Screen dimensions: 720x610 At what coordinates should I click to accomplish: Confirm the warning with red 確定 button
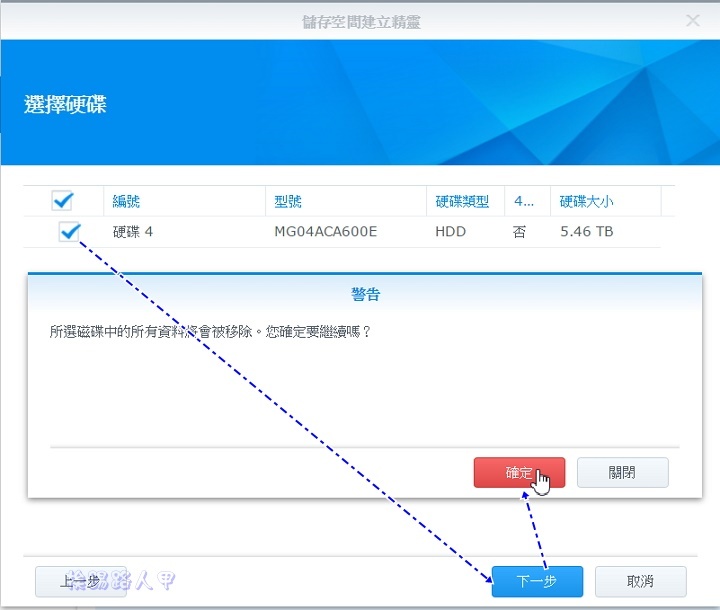(519, 472)
